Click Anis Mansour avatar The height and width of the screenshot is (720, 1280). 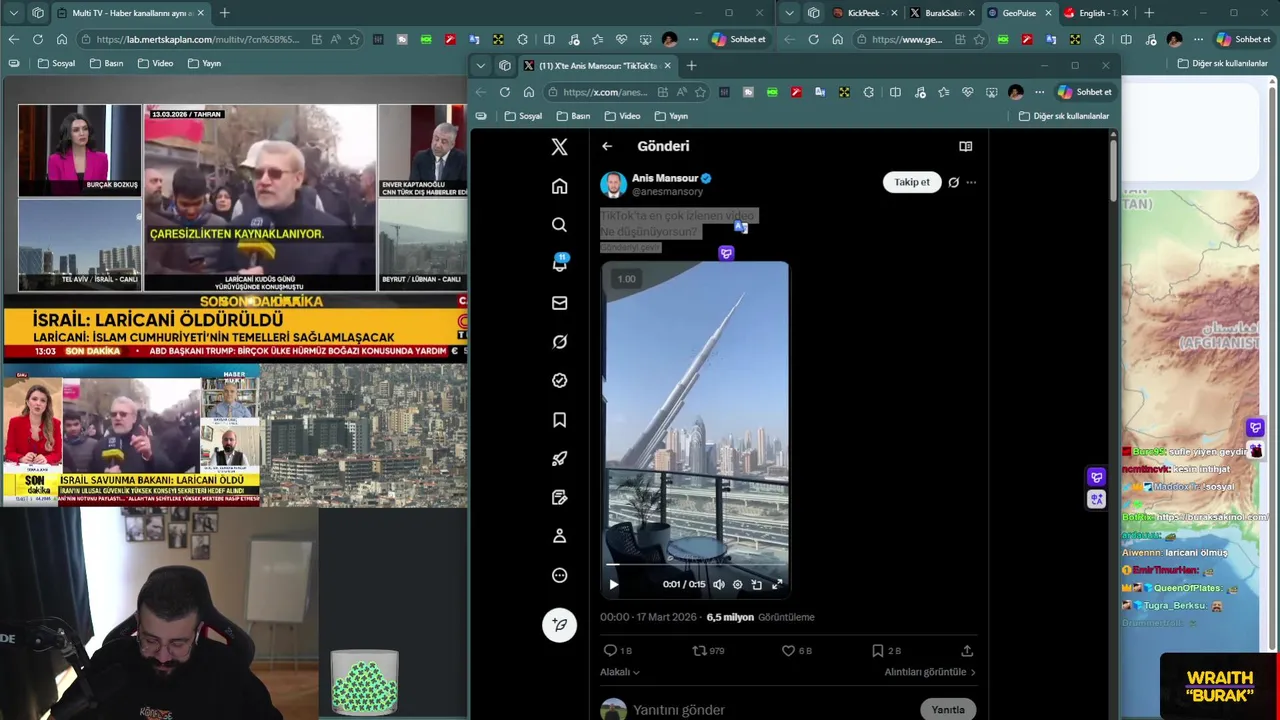tap(613, 184)
